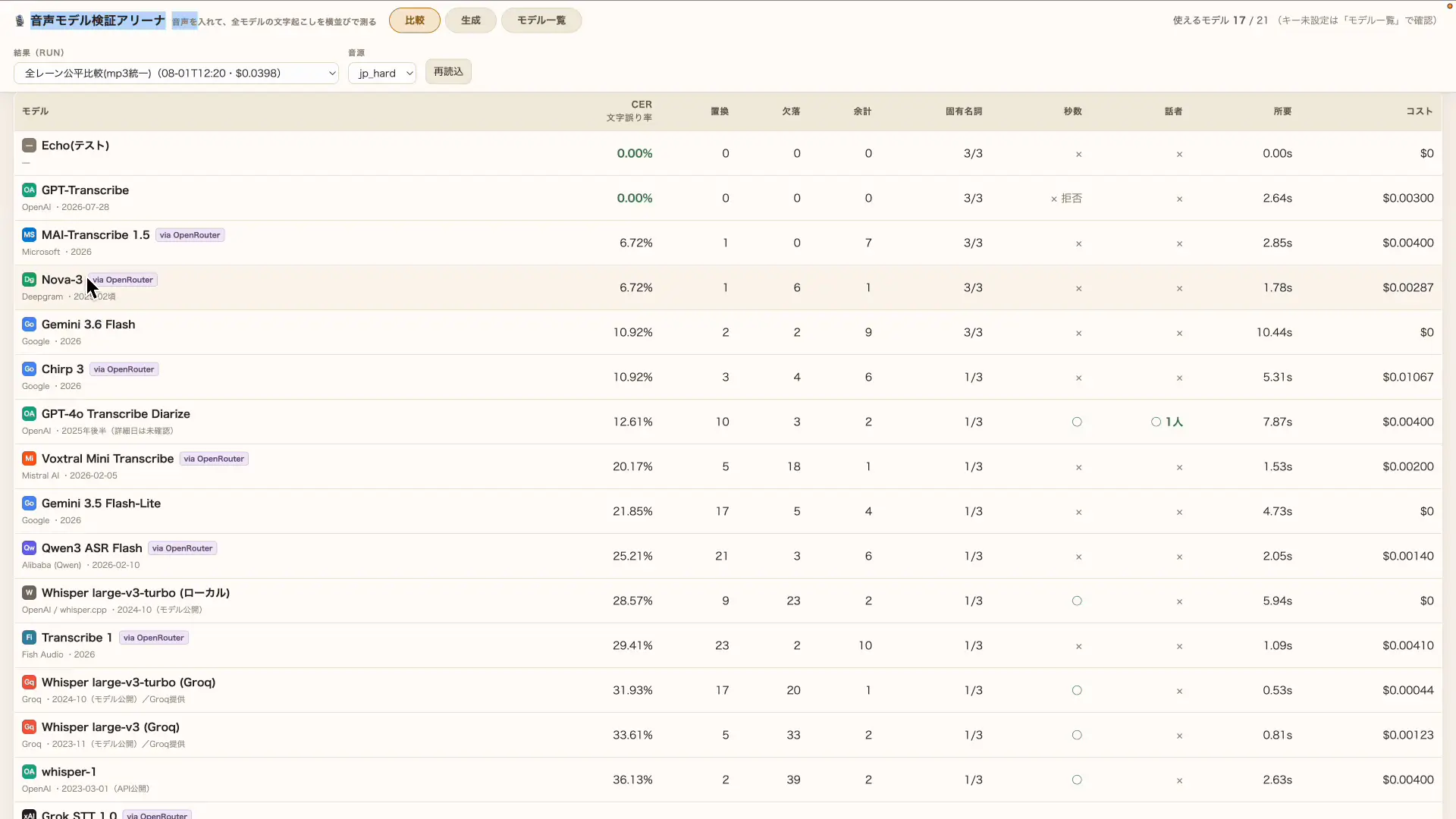1456x819 pixels.
Task: Click the 10.44s duration for Gemini 3.6 Flash
Action: pyautogui.click(x=1274, y=332)
